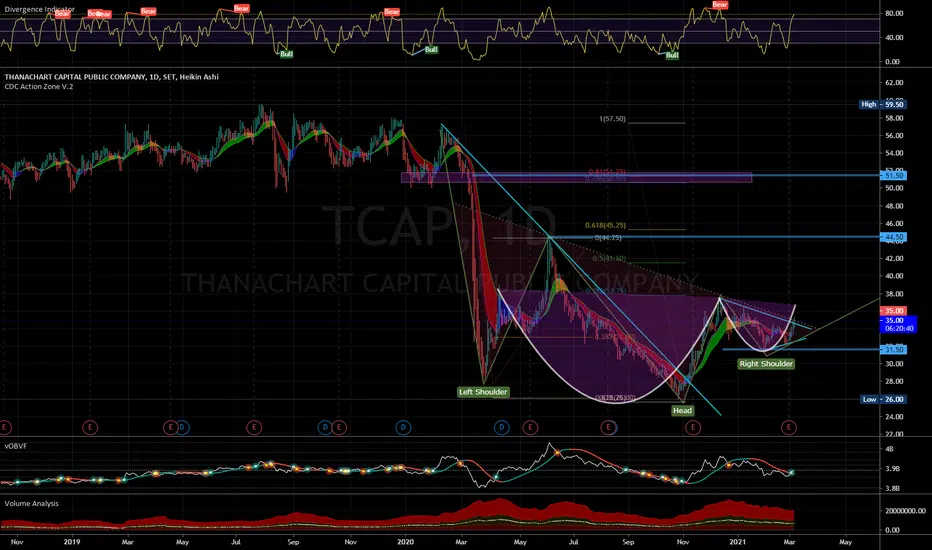Screen dimensions: 932x550
Task: Select the earnings marker near May 2020
Action: coord(530,427)
